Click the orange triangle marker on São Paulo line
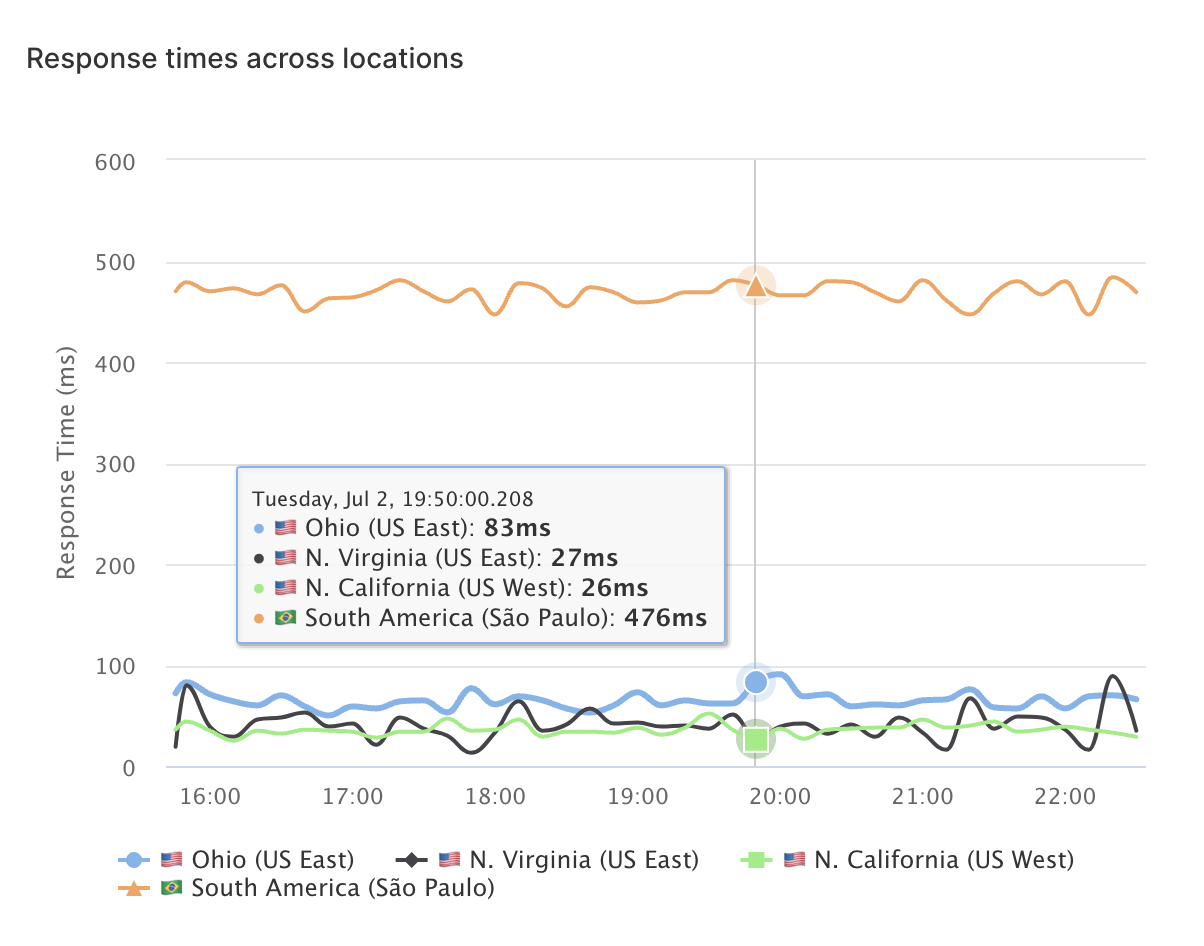1204x946 pixels. coord(756,287)
